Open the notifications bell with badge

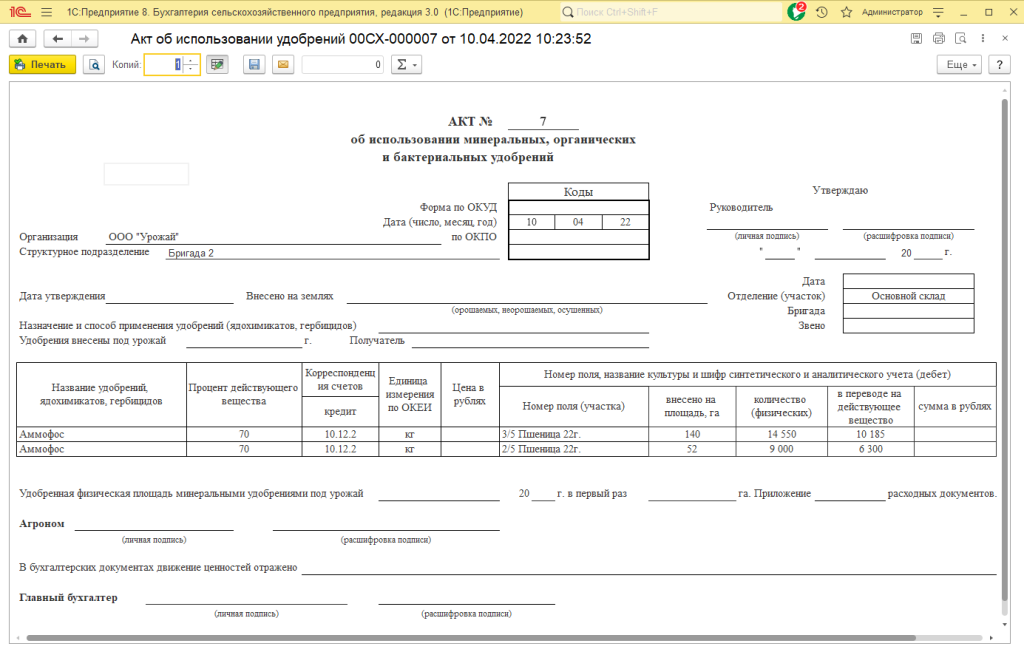[x=796, y=12]
